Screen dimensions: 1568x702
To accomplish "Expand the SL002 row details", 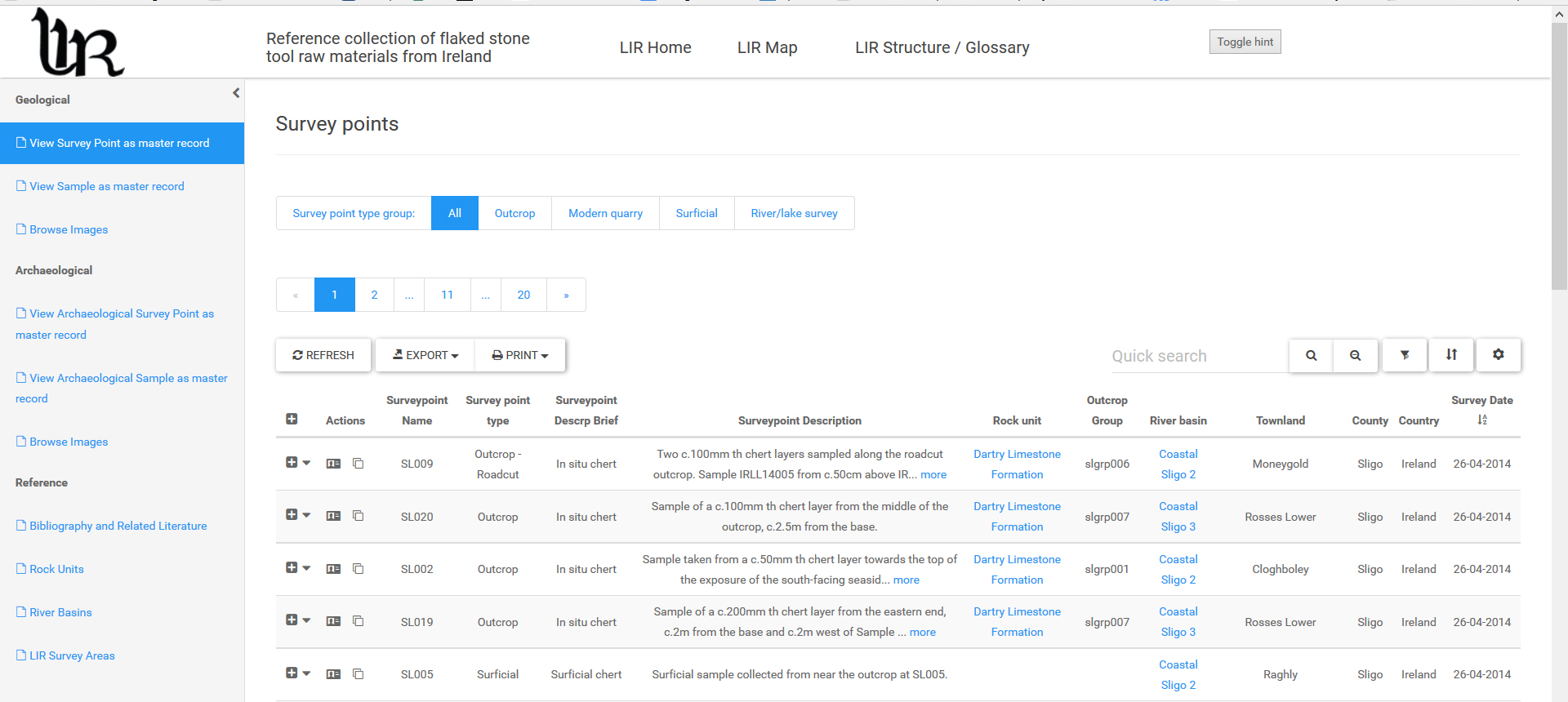I will coord(292,568).
